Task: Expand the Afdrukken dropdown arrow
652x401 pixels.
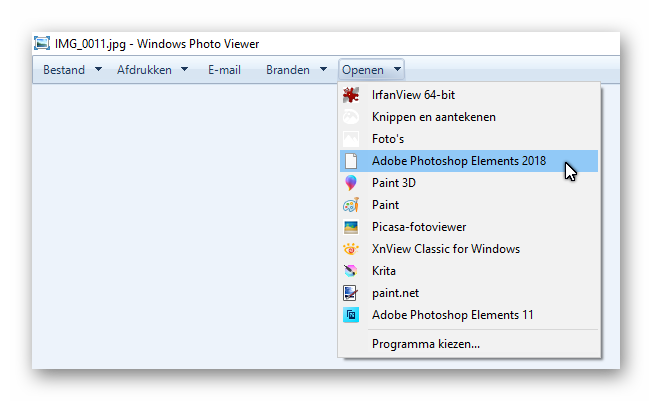Action: pos(185,69)
